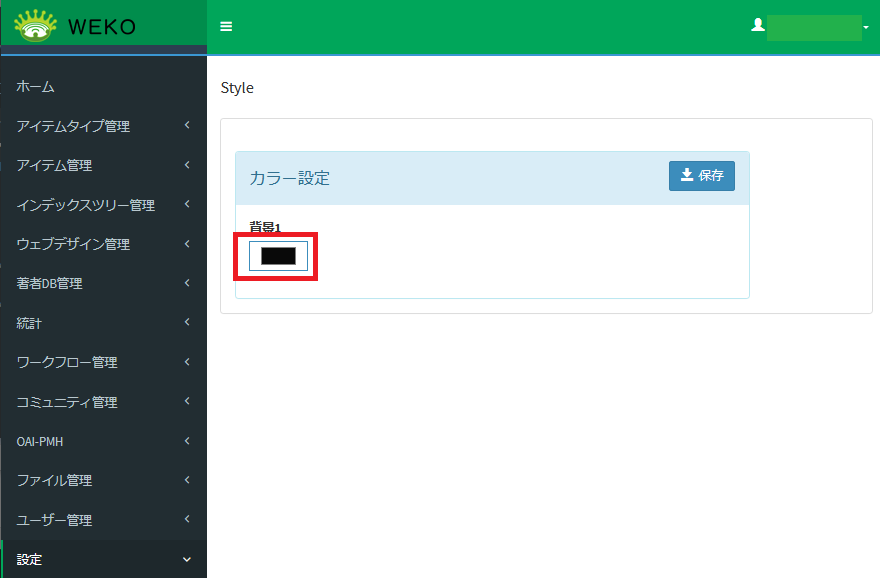Select ユーザー管理 in the sidebar
Image resolution: width=880 pixels, height=578 pixels.
(x=54, y=520)
